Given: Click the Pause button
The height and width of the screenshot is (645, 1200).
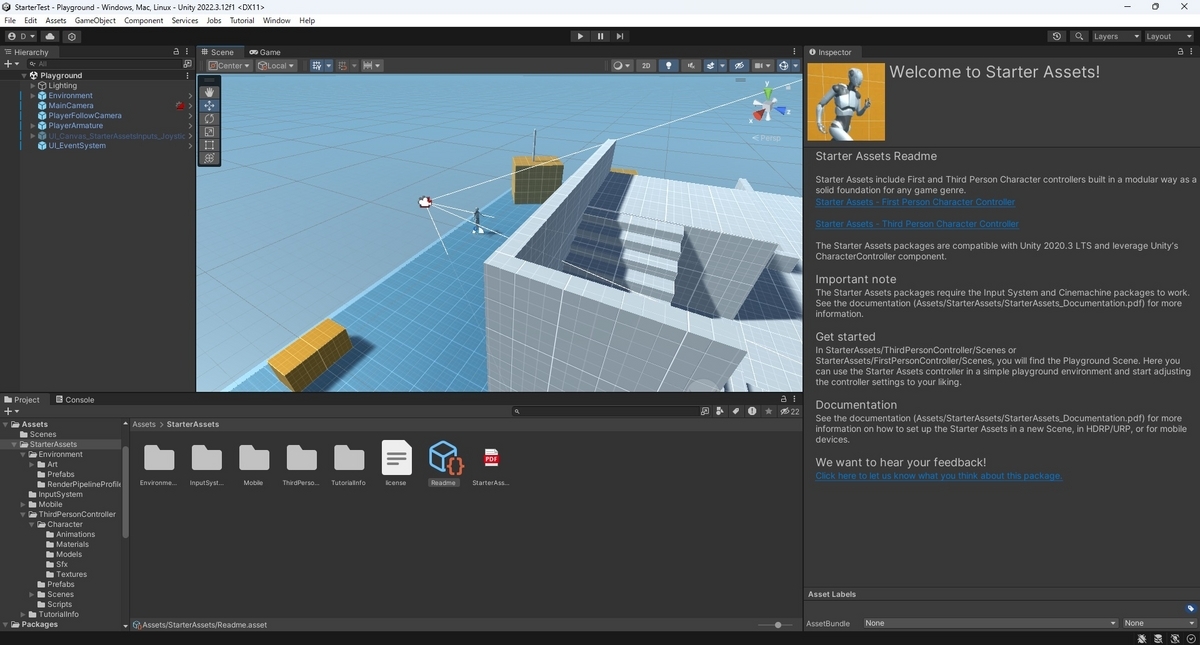Looking at the screenshot, I should 600,36.
